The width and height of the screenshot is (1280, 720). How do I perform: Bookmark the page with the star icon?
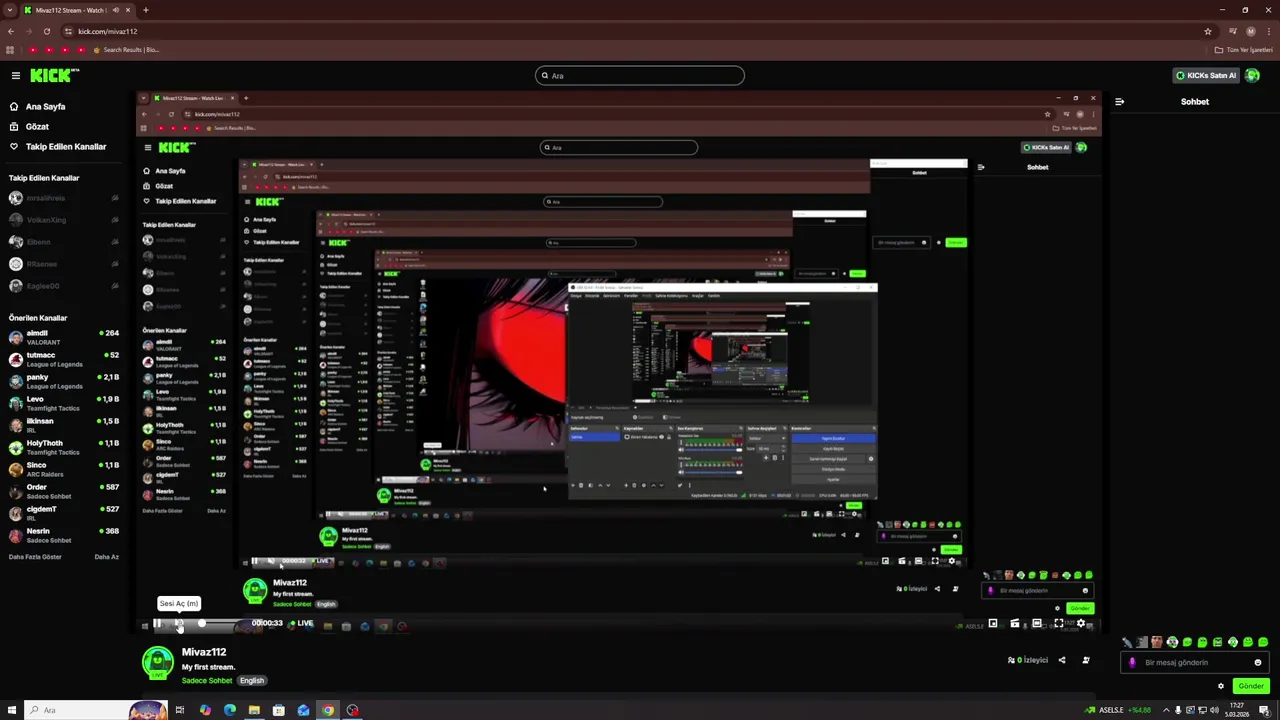1208,31
